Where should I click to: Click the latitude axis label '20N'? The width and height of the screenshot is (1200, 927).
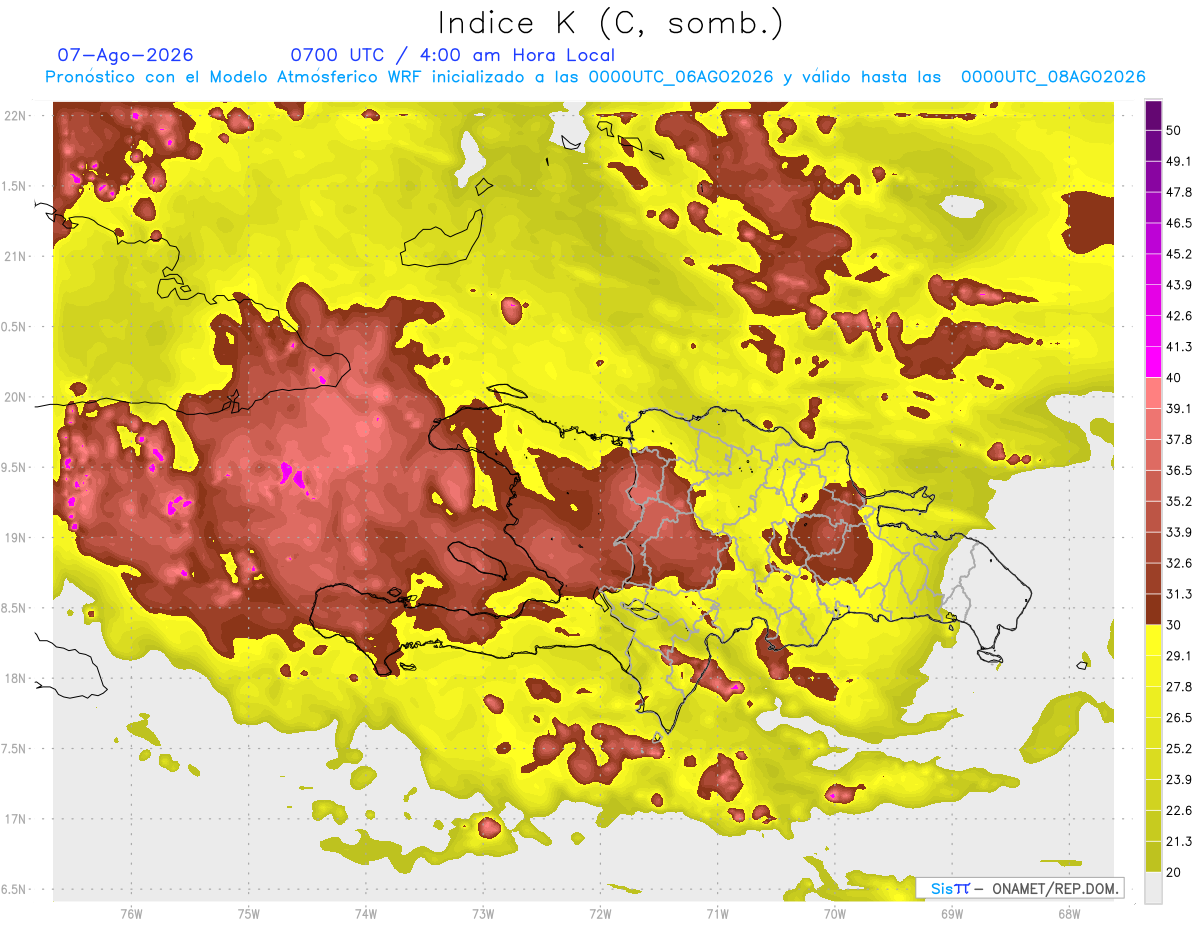click(16, 397)
